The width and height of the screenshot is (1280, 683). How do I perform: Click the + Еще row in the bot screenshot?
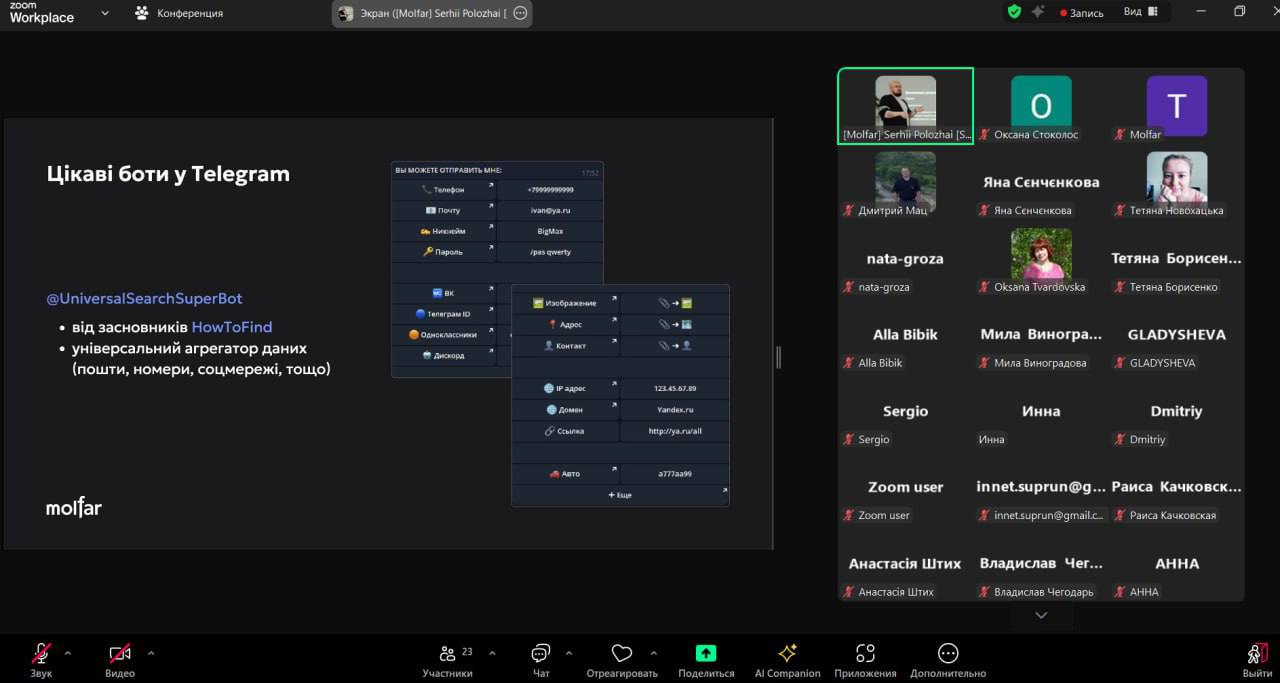tap(620, 495)
